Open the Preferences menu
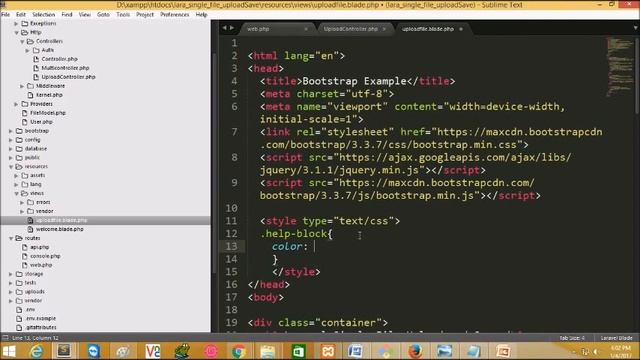The width and height of the screenshot is (640, 360). point(175,14)
